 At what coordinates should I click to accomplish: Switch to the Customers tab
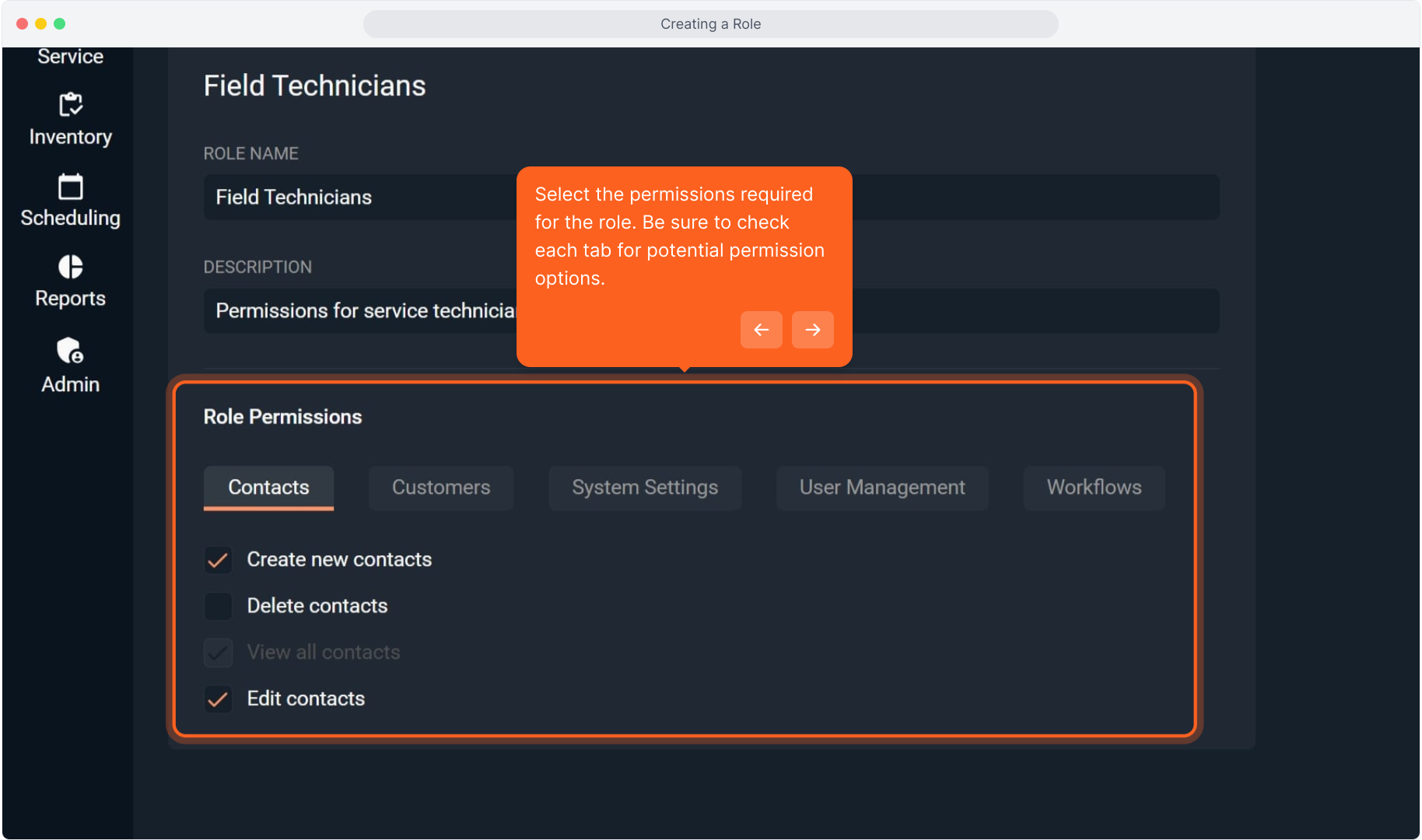pos(440,488)
